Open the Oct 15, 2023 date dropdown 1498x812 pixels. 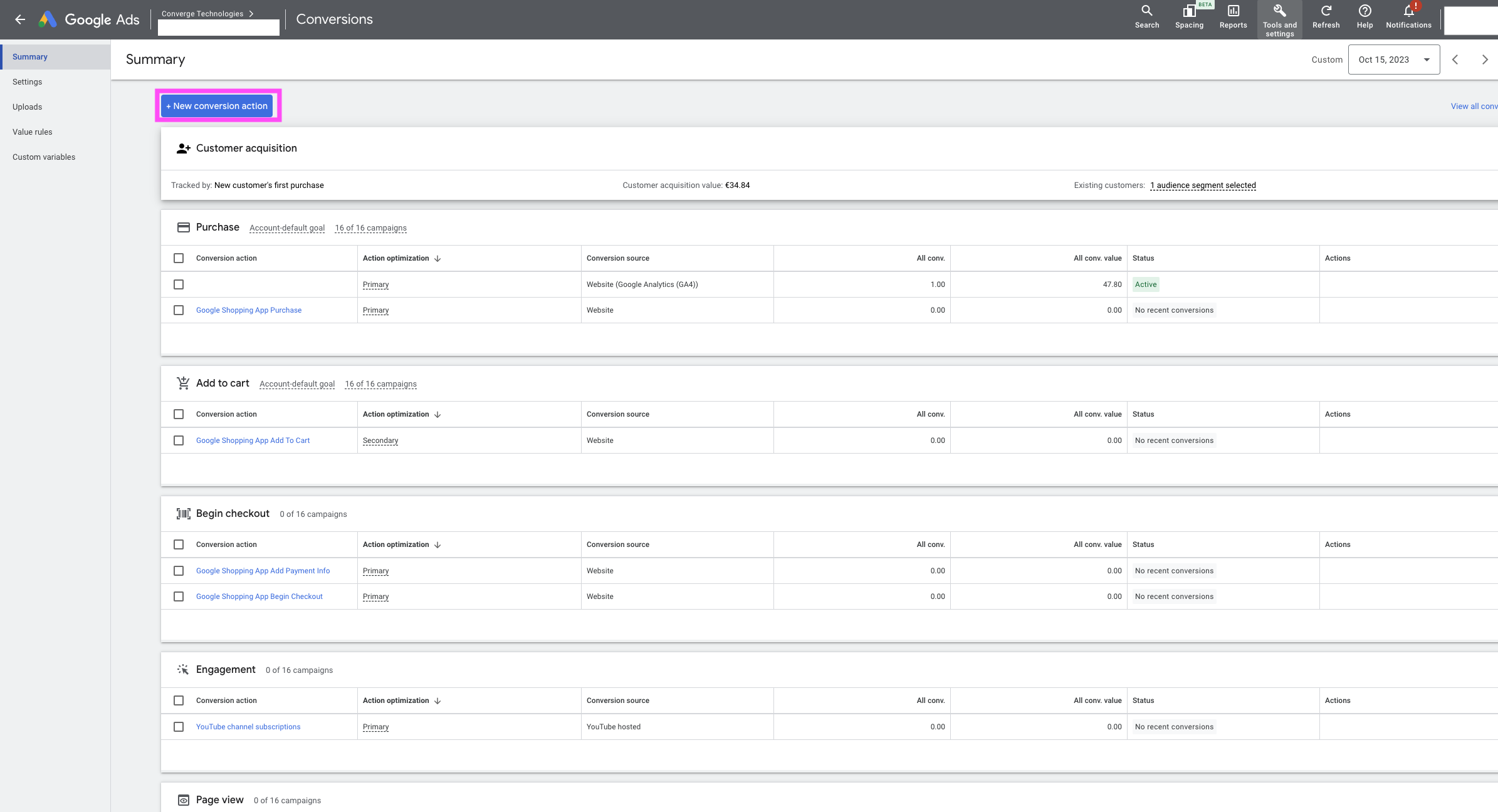click(1393, 60)
